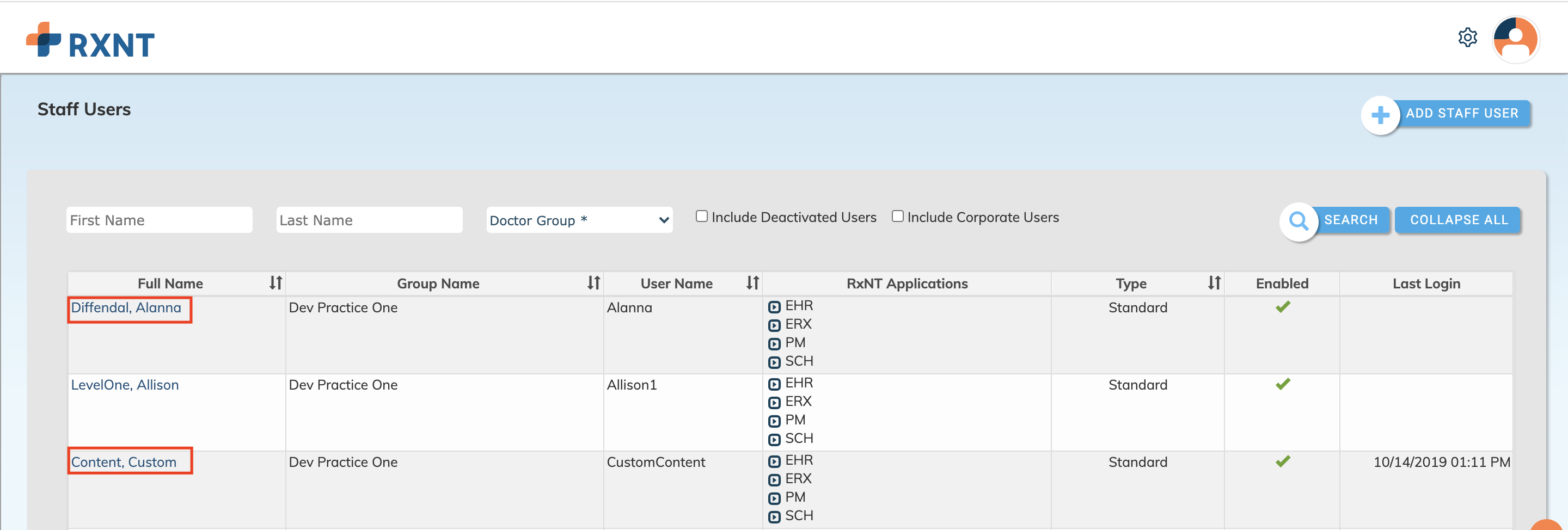Open settings via the gear icon

1468,38
